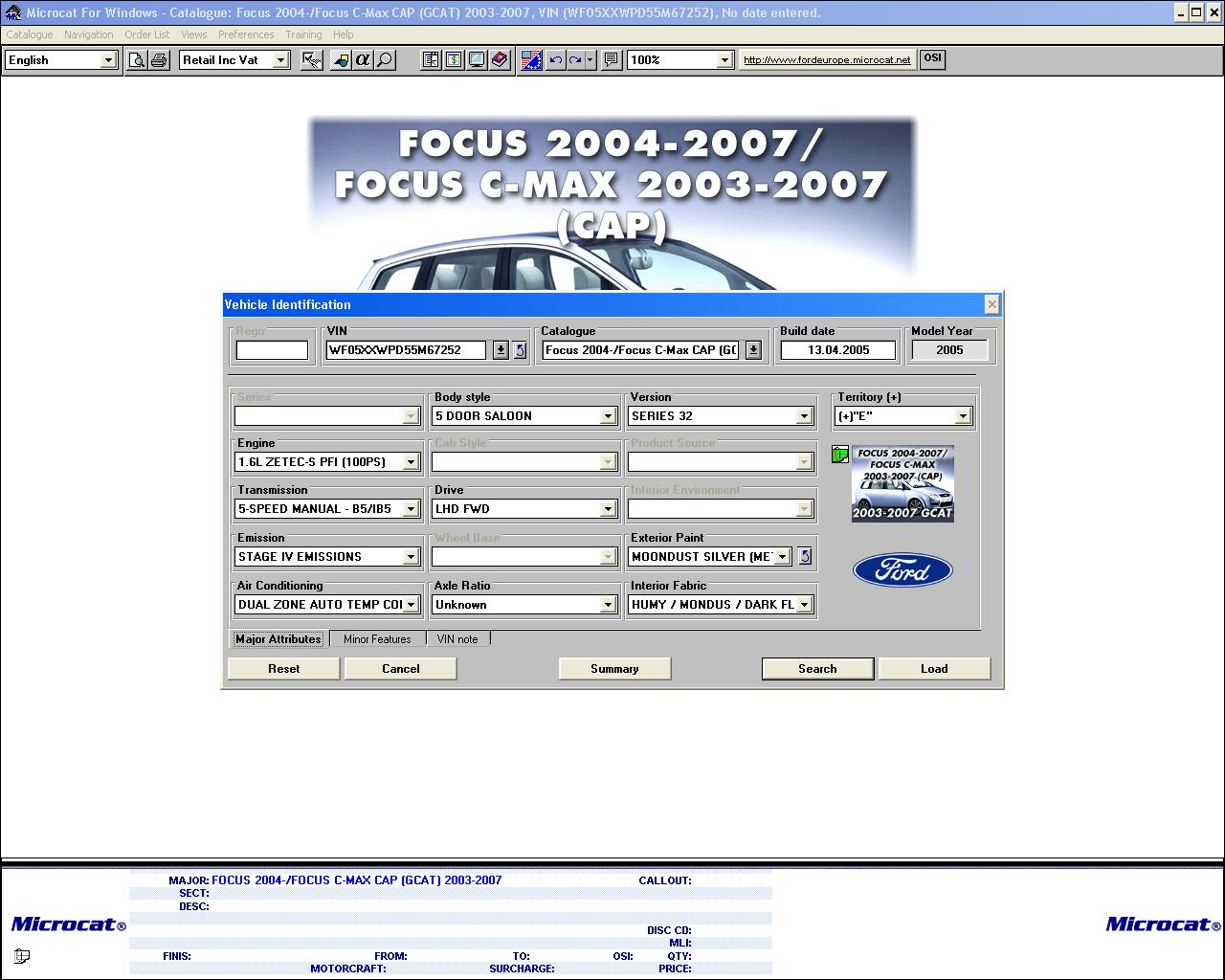The image size is (1225, 980).
Task: Click the refresh icon beside VIN field
Action: coord(520,350)
